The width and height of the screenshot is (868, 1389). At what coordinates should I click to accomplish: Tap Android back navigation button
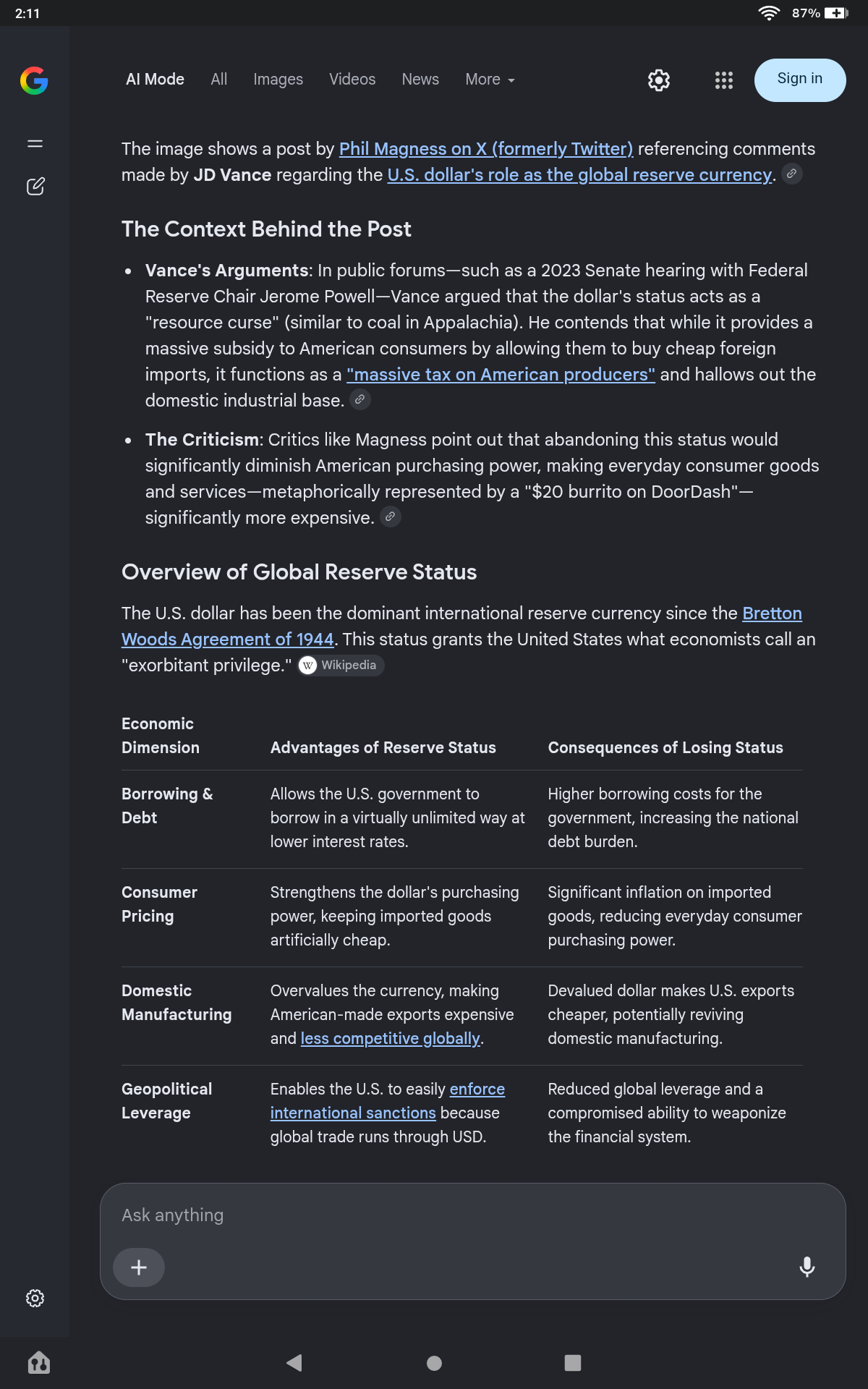pos(294,1363)
